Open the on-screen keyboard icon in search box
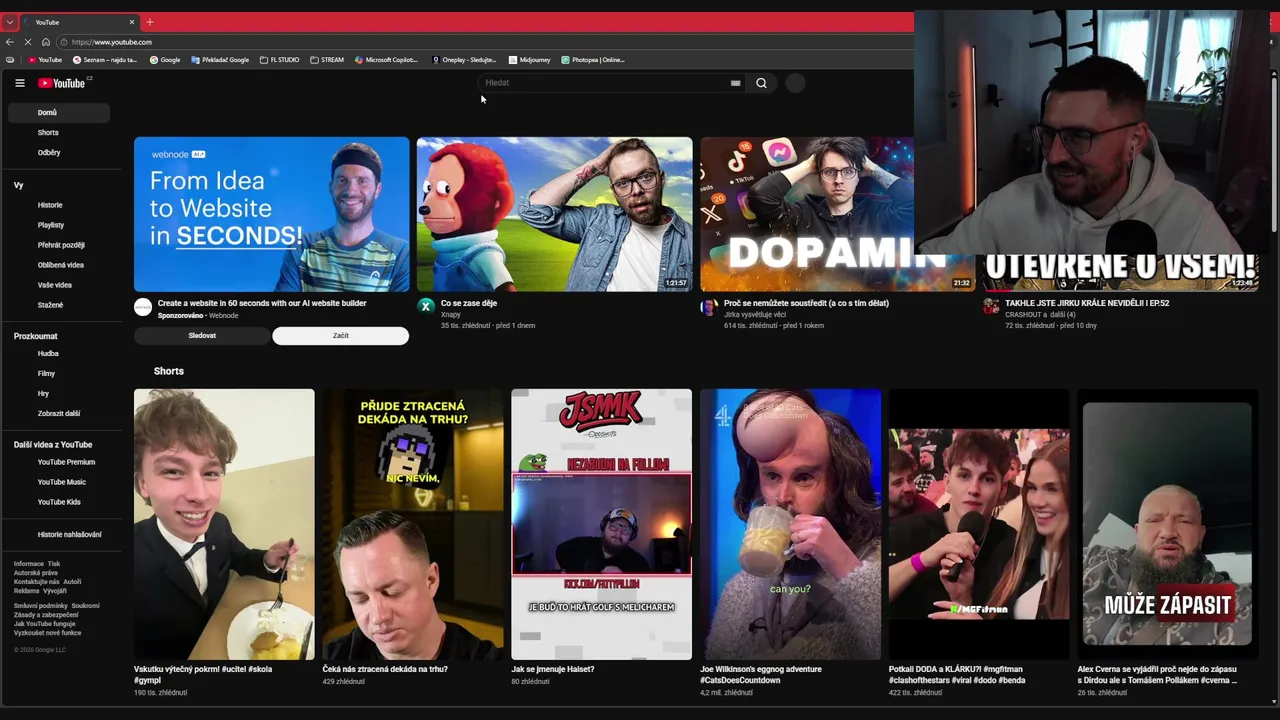This screenshot has height=720, width=1280. (x=735, y=83)
